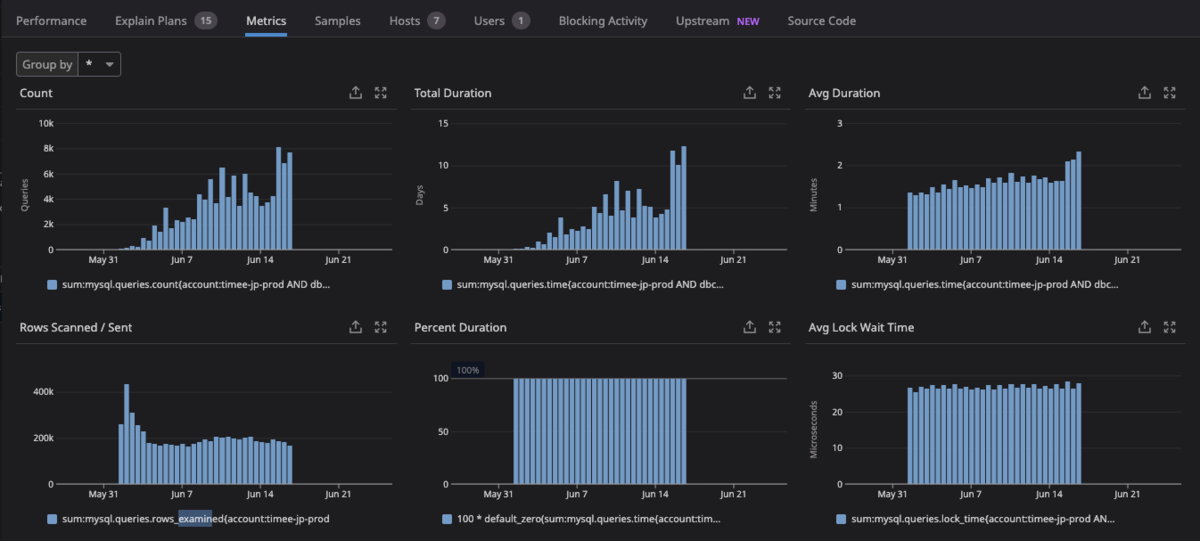Image resolution: width=1200 pixels, height=541 pixels.
Task: Open the Blocking Activity tab
Action: coord(603,20)
